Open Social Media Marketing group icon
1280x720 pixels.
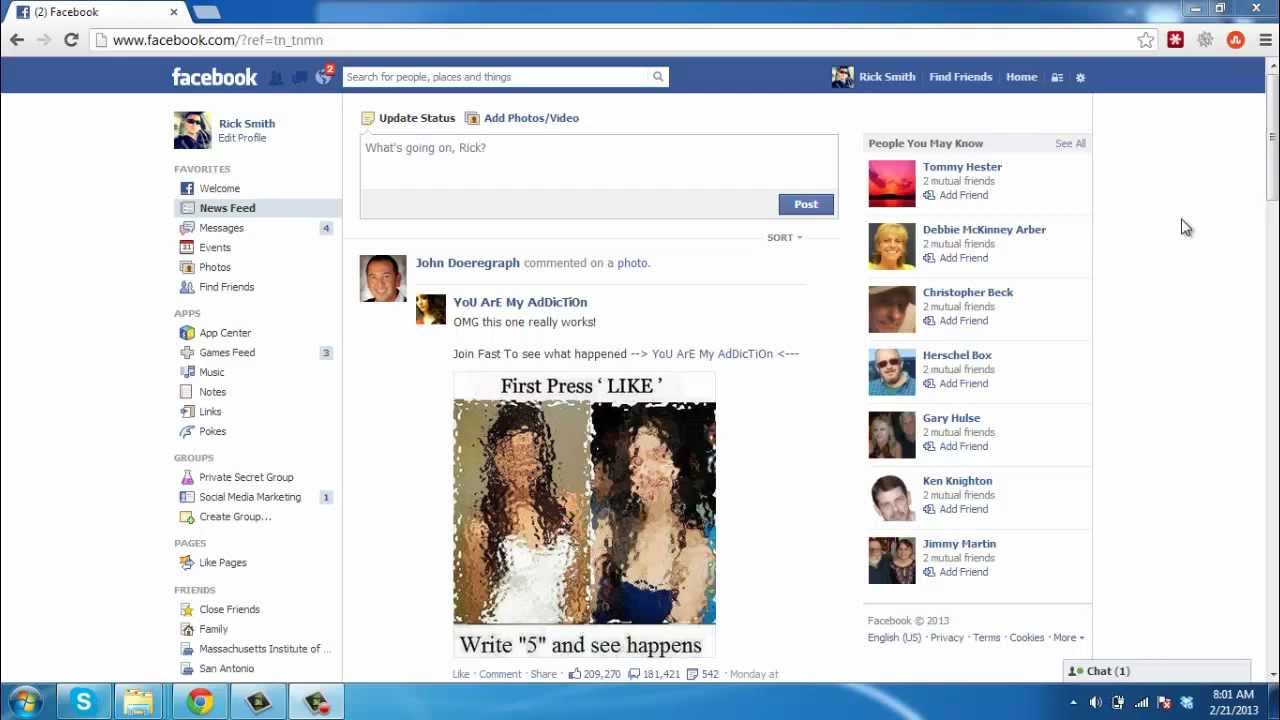186,497
